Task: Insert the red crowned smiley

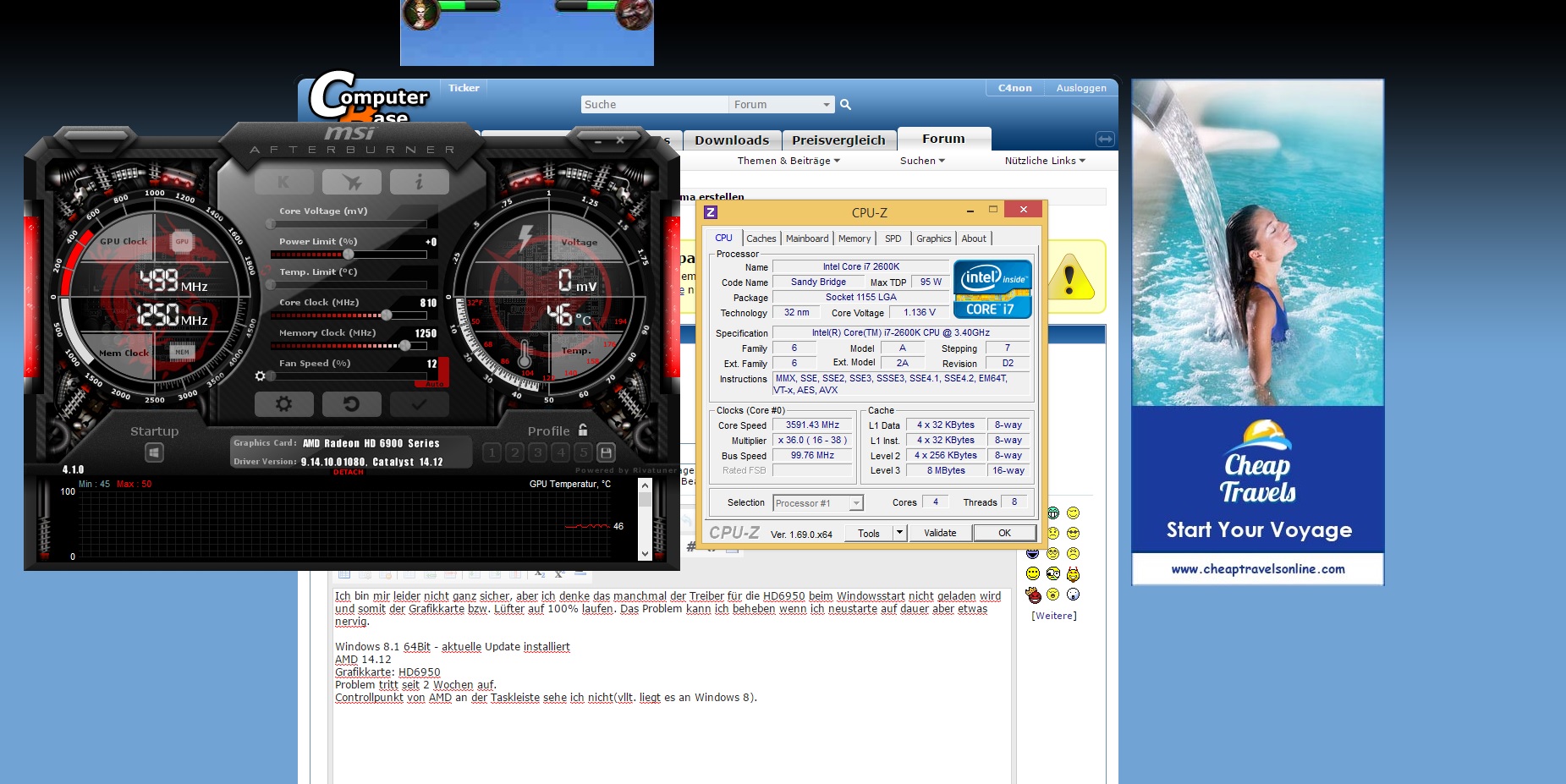Action: 1033,595
